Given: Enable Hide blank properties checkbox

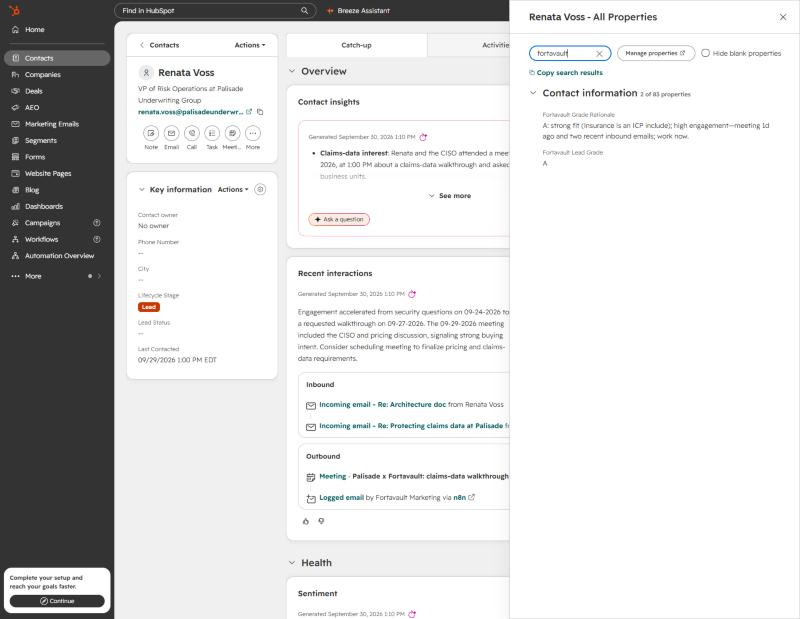Looking at the screenshot, I should 705,53.
